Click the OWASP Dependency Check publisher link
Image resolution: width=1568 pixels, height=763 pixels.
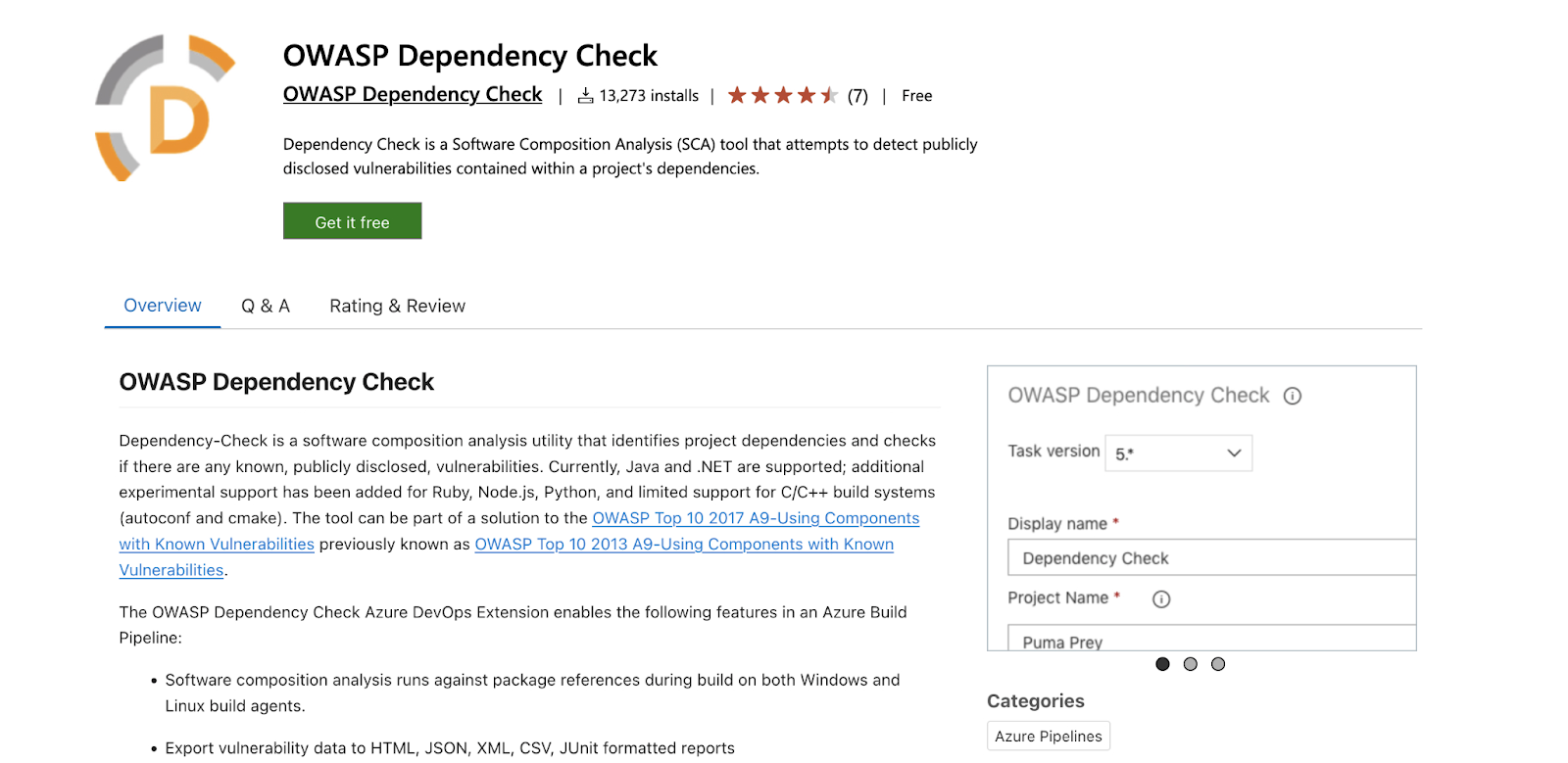412,94
